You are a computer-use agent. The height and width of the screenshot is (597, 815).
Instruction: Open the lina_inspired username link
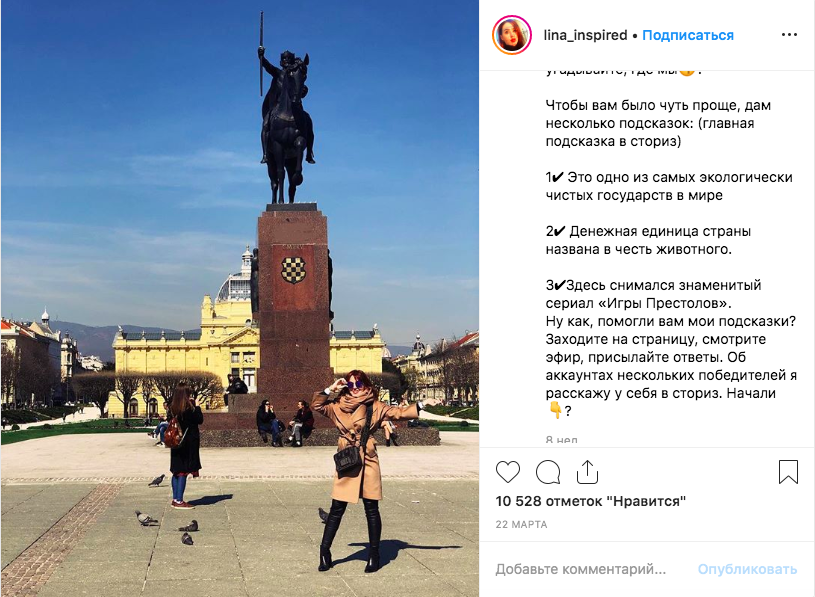[x=585, y=35]
